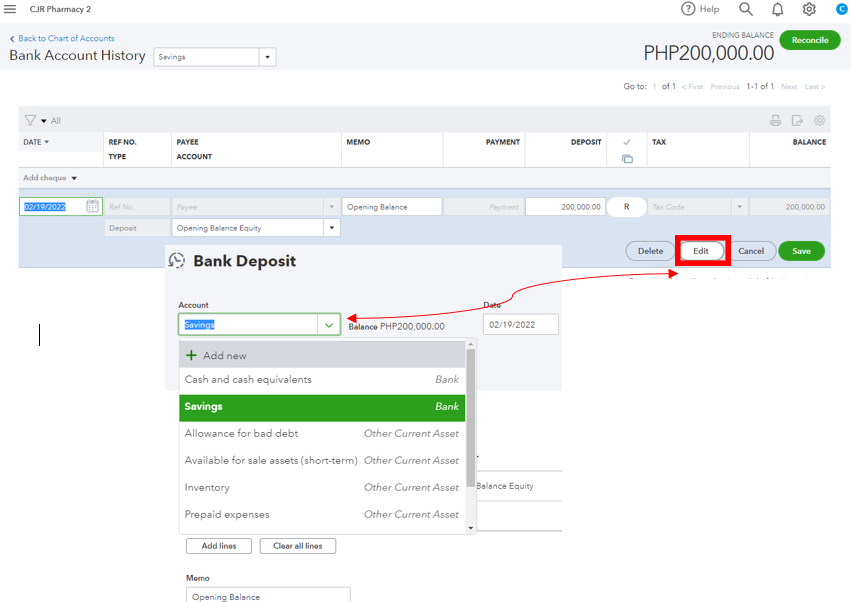Click Add lines button
Viewport: 851px width, 602px height.
click(x=219, y=546)
